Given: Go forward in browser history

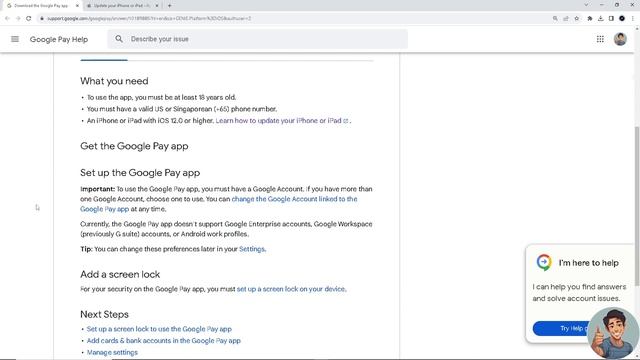Looking at the screenshot, I should point(18,18).
